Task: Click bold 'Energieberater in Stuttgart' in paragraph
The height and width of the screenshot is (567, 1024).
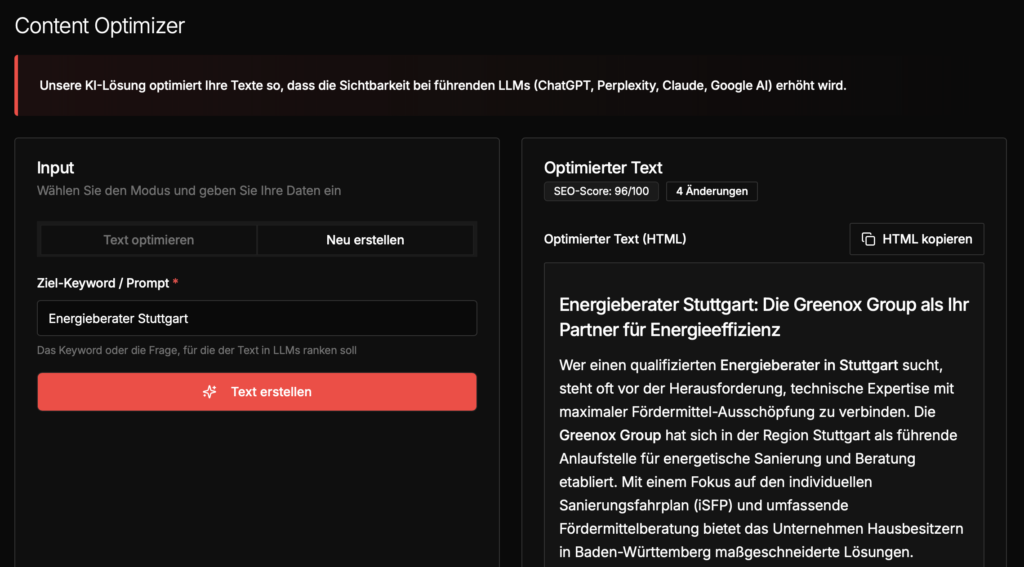Action: [x=809, y=364]
